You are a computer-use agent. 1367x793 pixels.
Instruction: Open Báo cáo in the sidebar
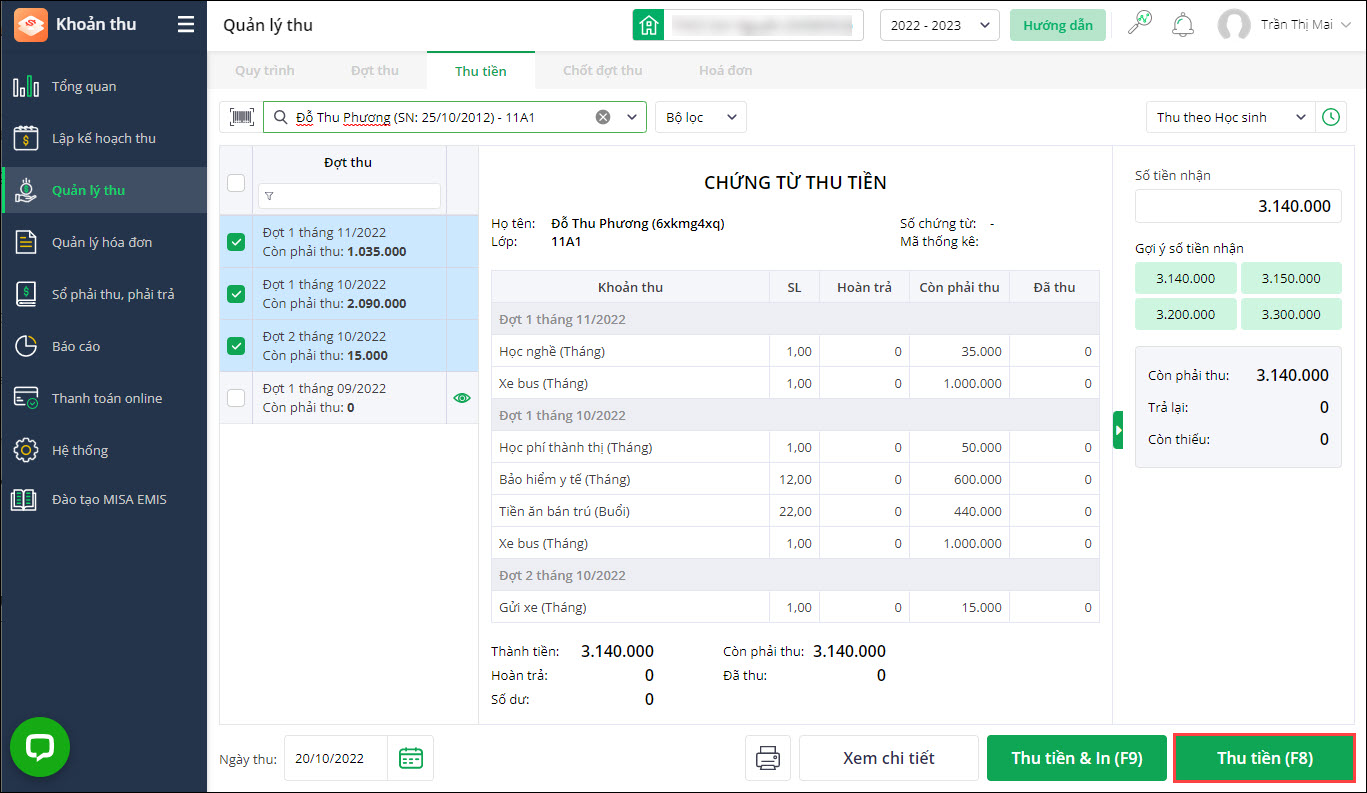(x=76, y=346)
